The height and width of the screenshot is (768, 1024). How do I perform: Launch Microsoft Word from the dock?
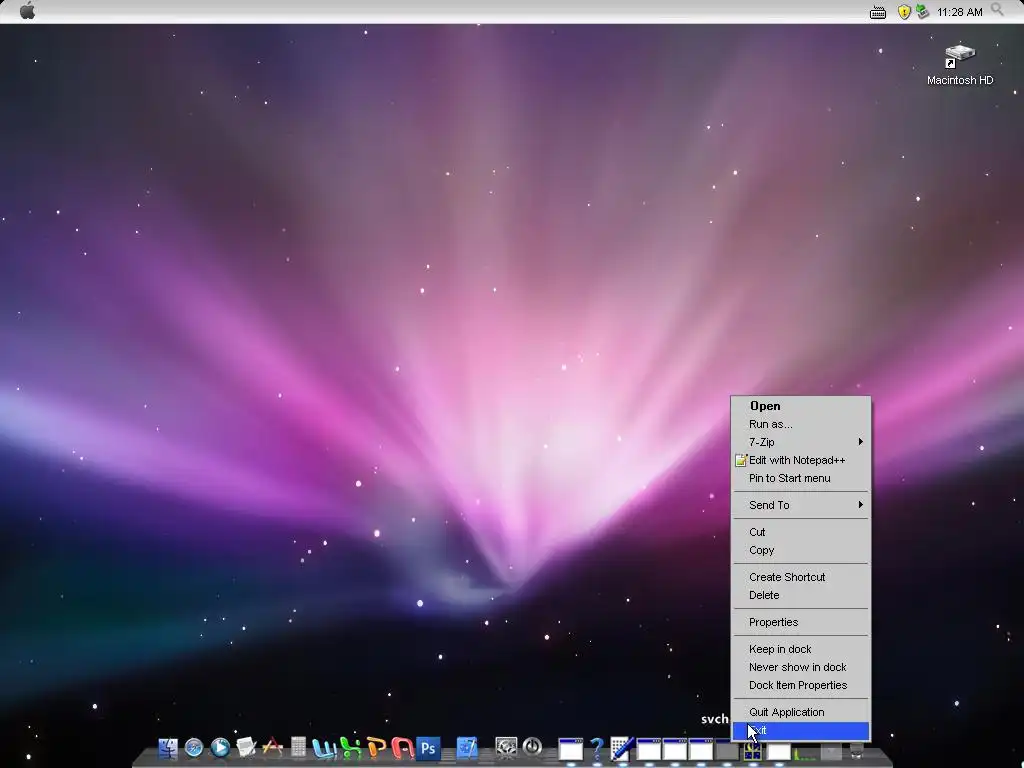[x=323, y=748]
